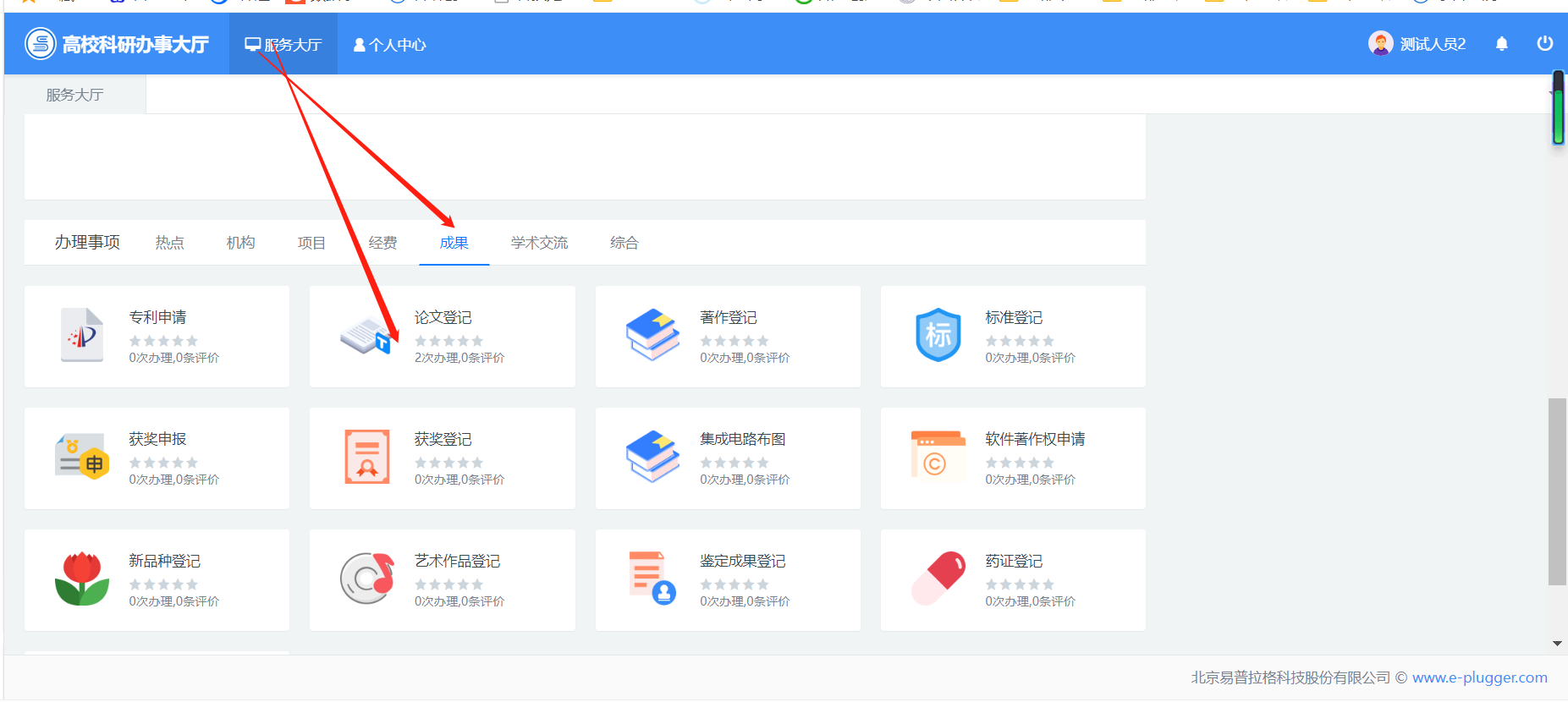This screenshot has height=702, width=1568.
Task: Click the notification bell icon
Action: 1501,44
